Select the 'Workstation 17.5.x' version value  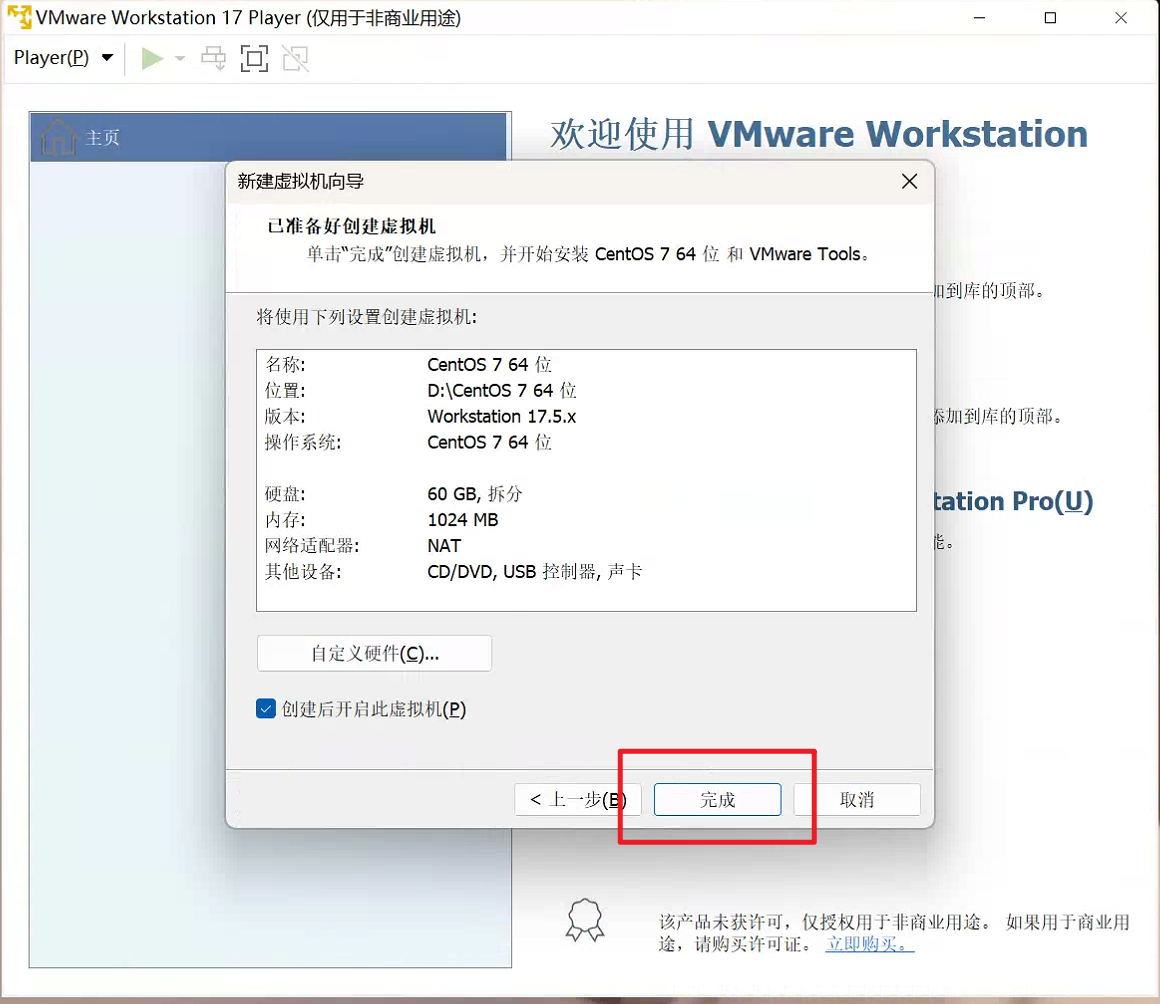coord(502,417)
